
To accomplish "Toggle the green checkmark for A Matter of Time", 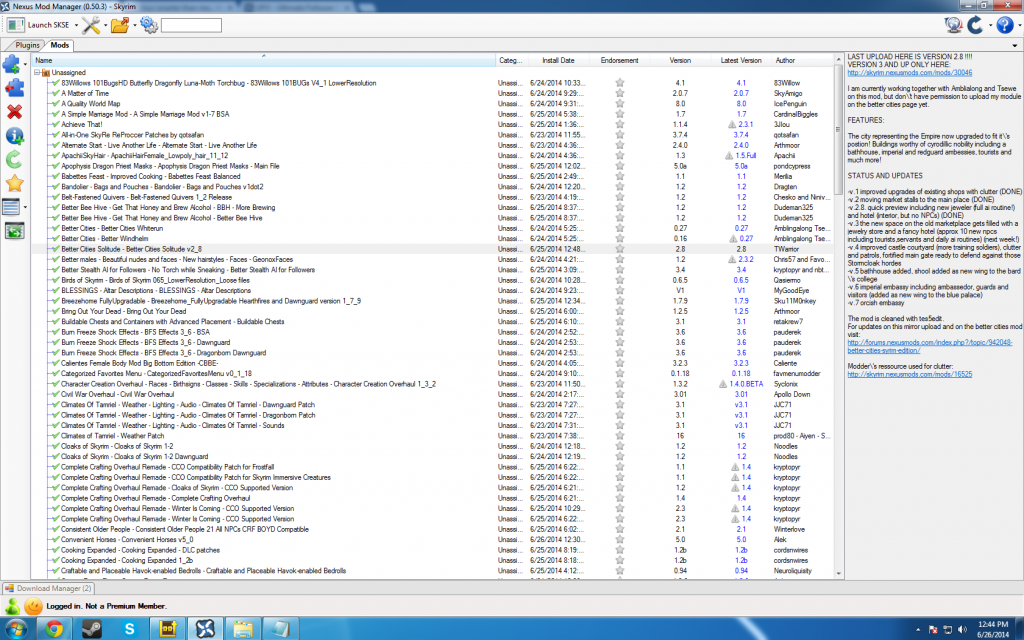I will [x=55, y=93].
